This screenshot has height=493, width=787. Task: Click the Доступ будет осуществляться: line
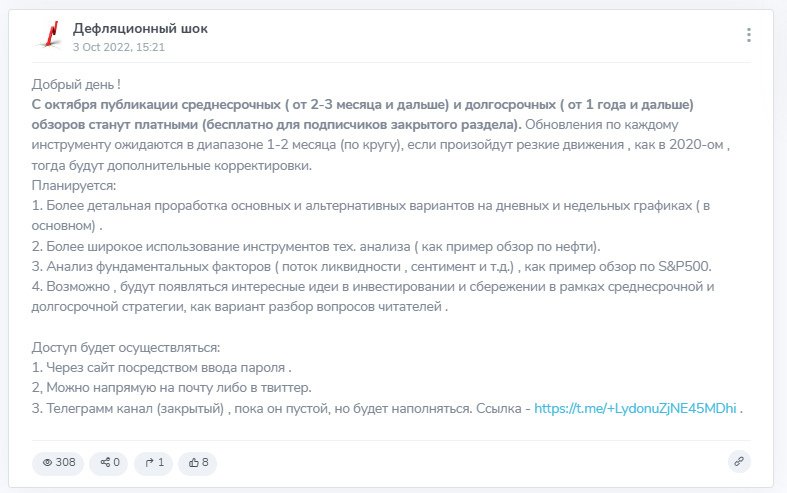point(126,347)
